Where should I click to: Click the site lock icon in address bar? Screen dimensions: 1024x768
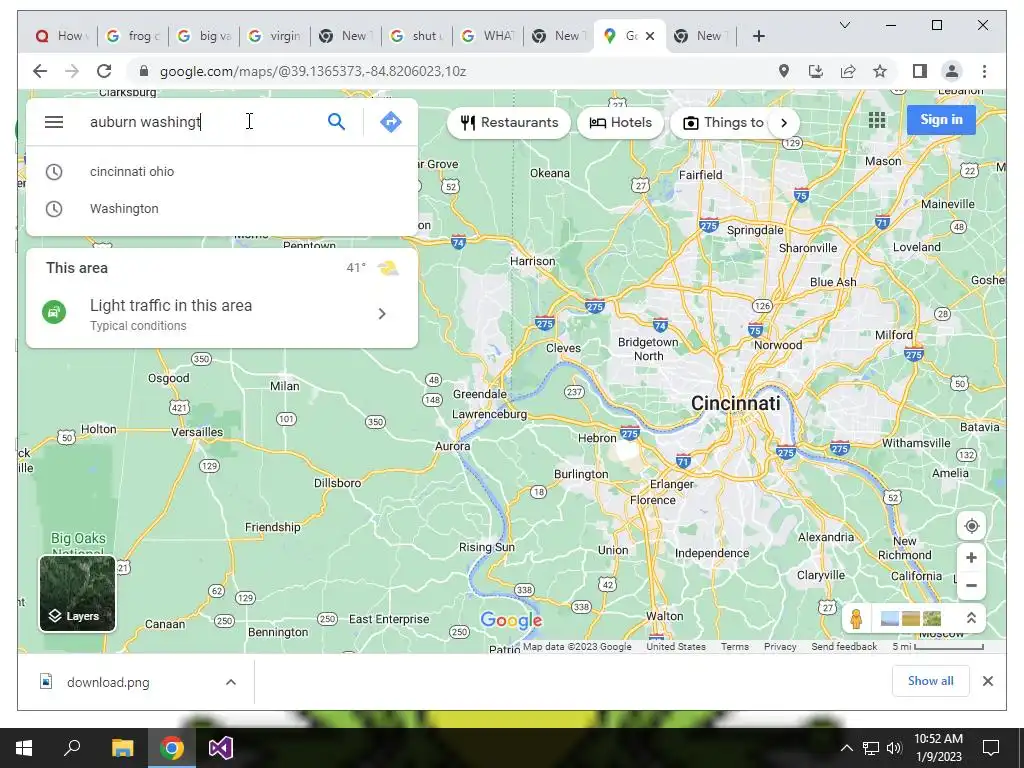144,71
